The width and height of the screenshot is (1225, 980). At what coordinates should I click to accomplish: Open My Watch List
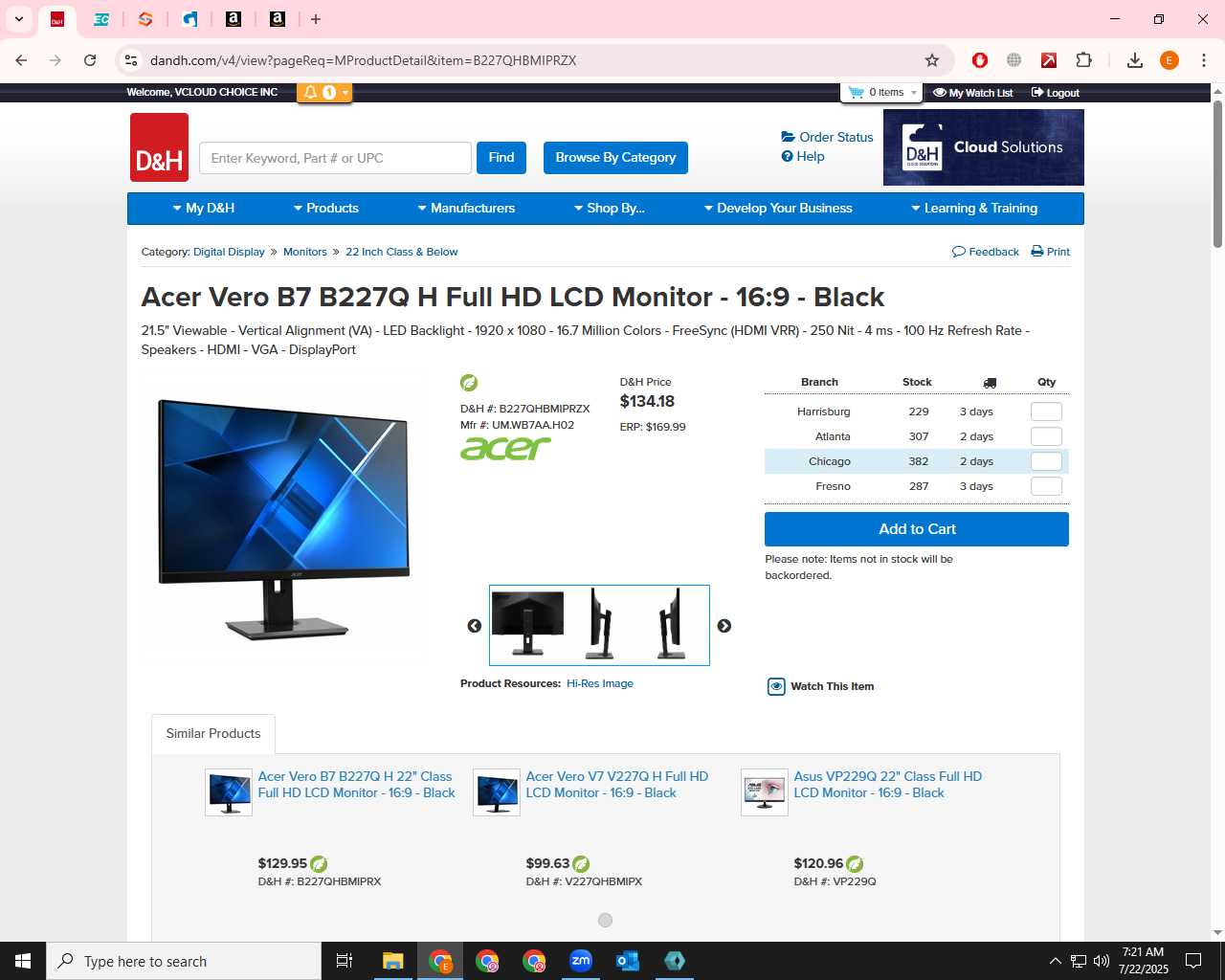[972, 93]
